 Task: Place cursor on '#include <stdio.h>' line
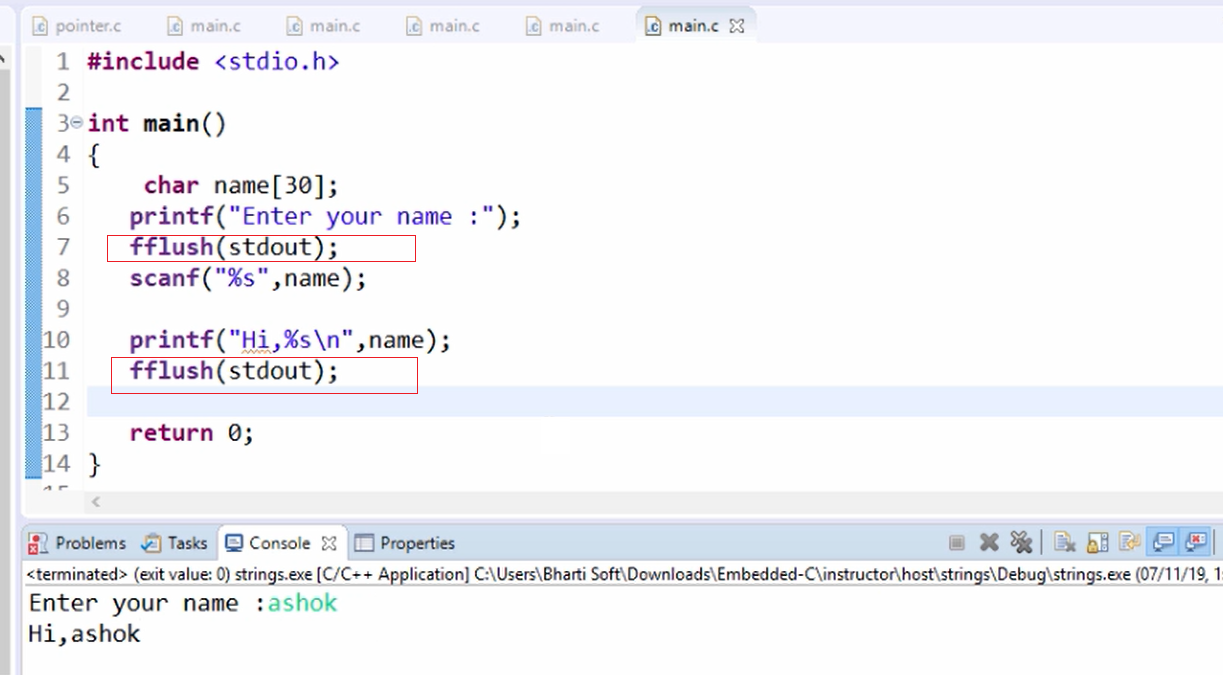[x=213, y=62]
